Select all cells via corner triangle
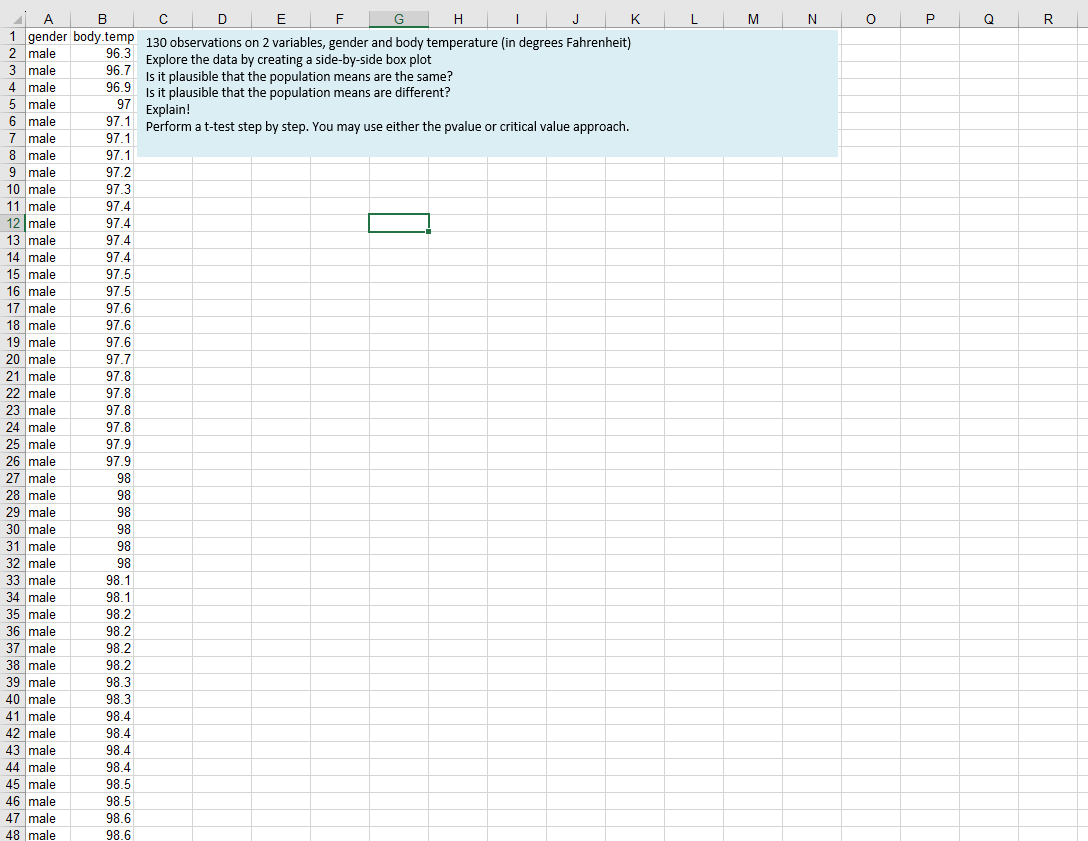The height and width of the screenshot is (841, 1088). pyautogui.click(x=19, y=19)
